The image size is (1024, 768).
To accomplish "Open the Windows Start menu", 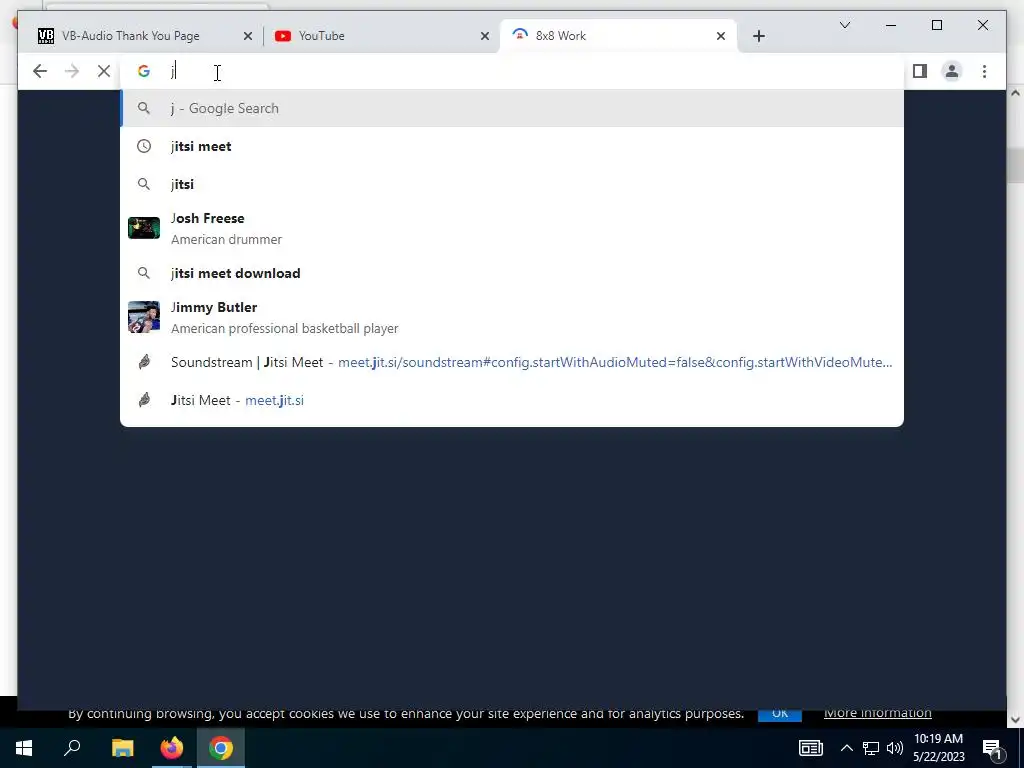I will tap(24, 748).
